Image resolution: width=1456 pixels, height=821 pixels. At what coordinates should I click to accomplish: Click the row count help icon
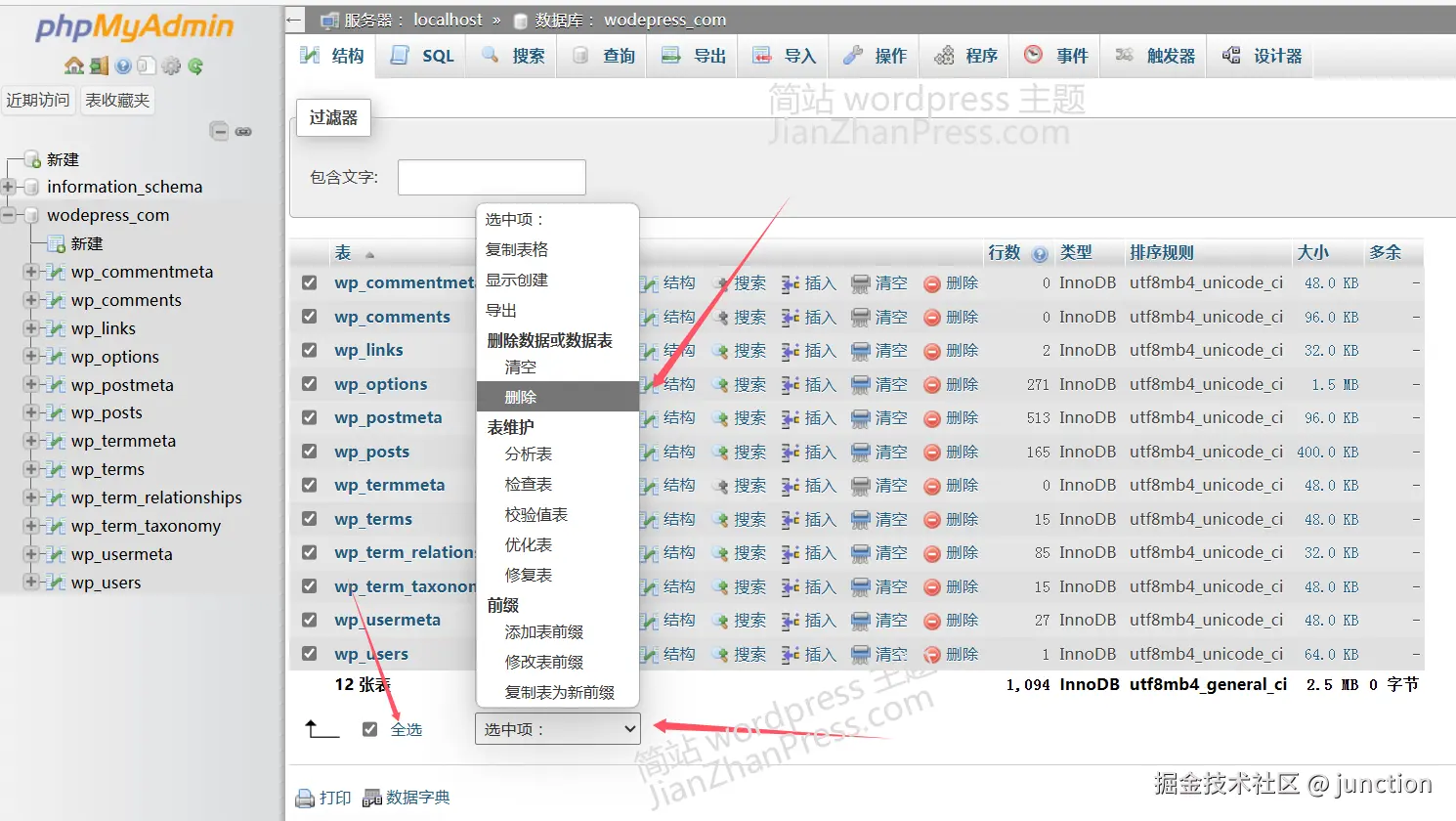pos(1040,254)
